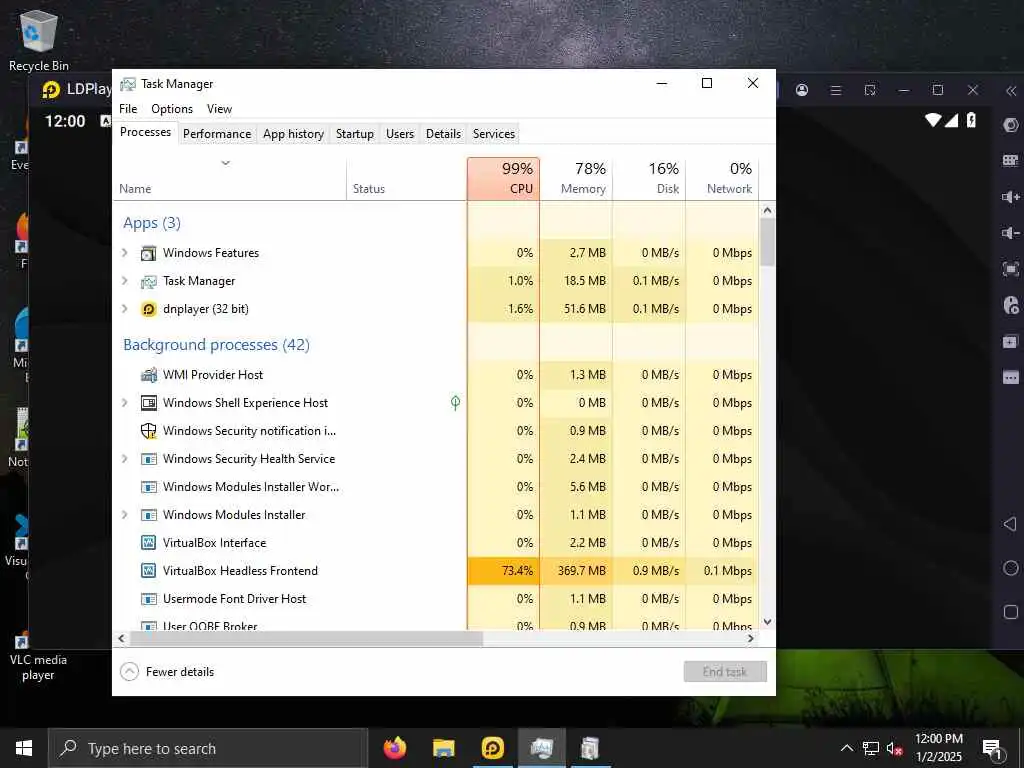Screen dimensions: 1024x768
Task: Click the Windows Features app icon
Action: click(149, 253)
